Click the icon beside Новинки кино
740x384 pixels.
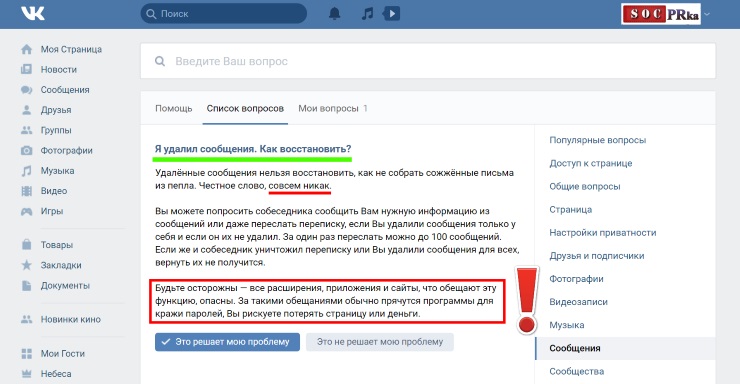pos(26,319)
